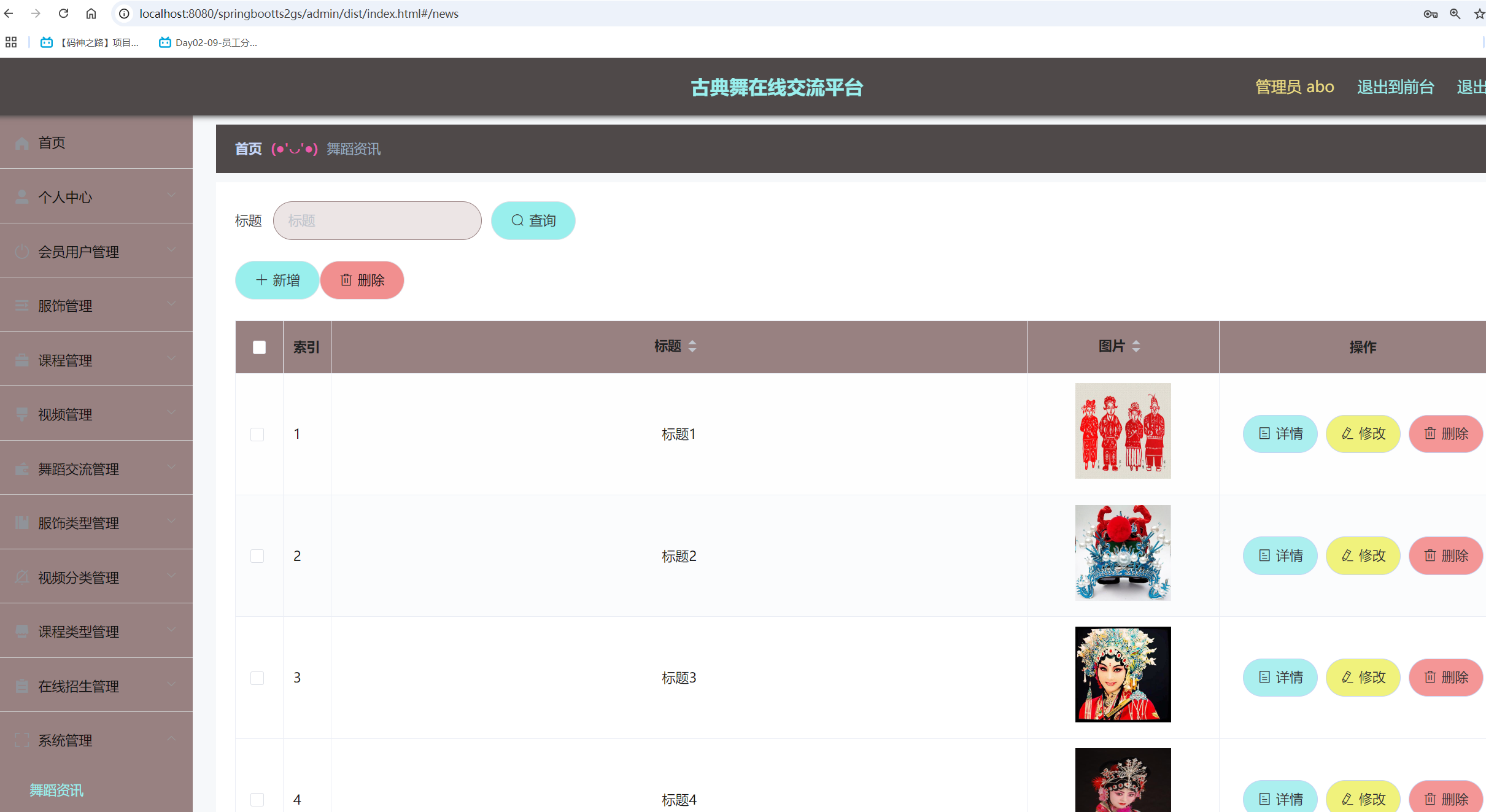The image size is (1486, 812).
Task: Click the zoom magnifier icon in address bar
Action: [x=1455, y=14]
